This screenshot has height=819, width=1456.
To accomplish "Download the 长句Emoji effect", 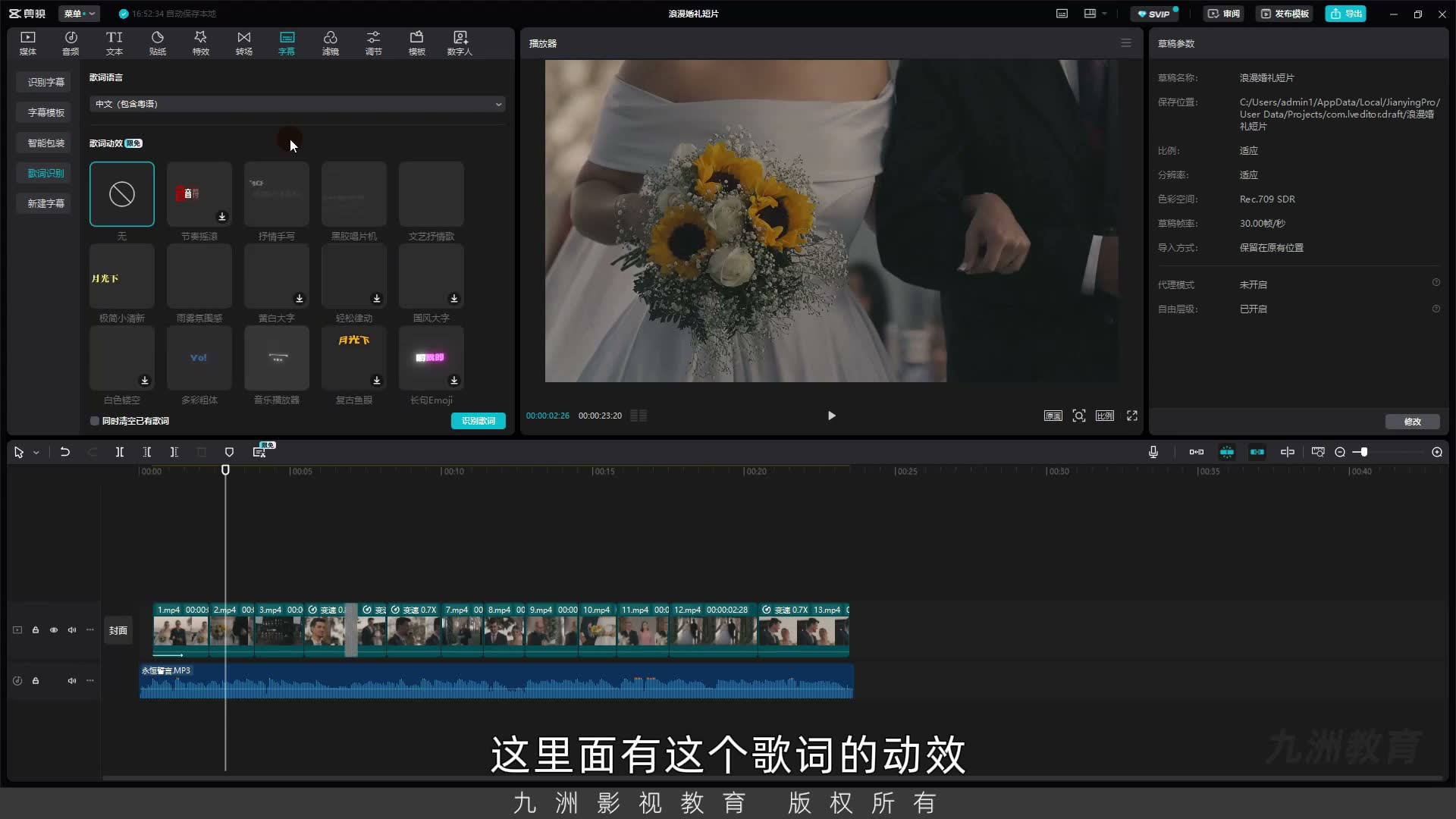I will click(454, 381).
